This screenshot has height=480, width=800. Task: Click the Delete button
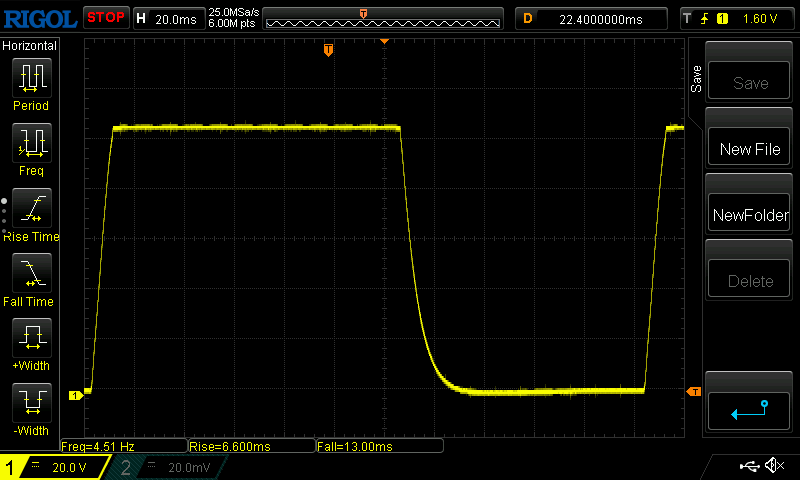click(x=749, y=279)
